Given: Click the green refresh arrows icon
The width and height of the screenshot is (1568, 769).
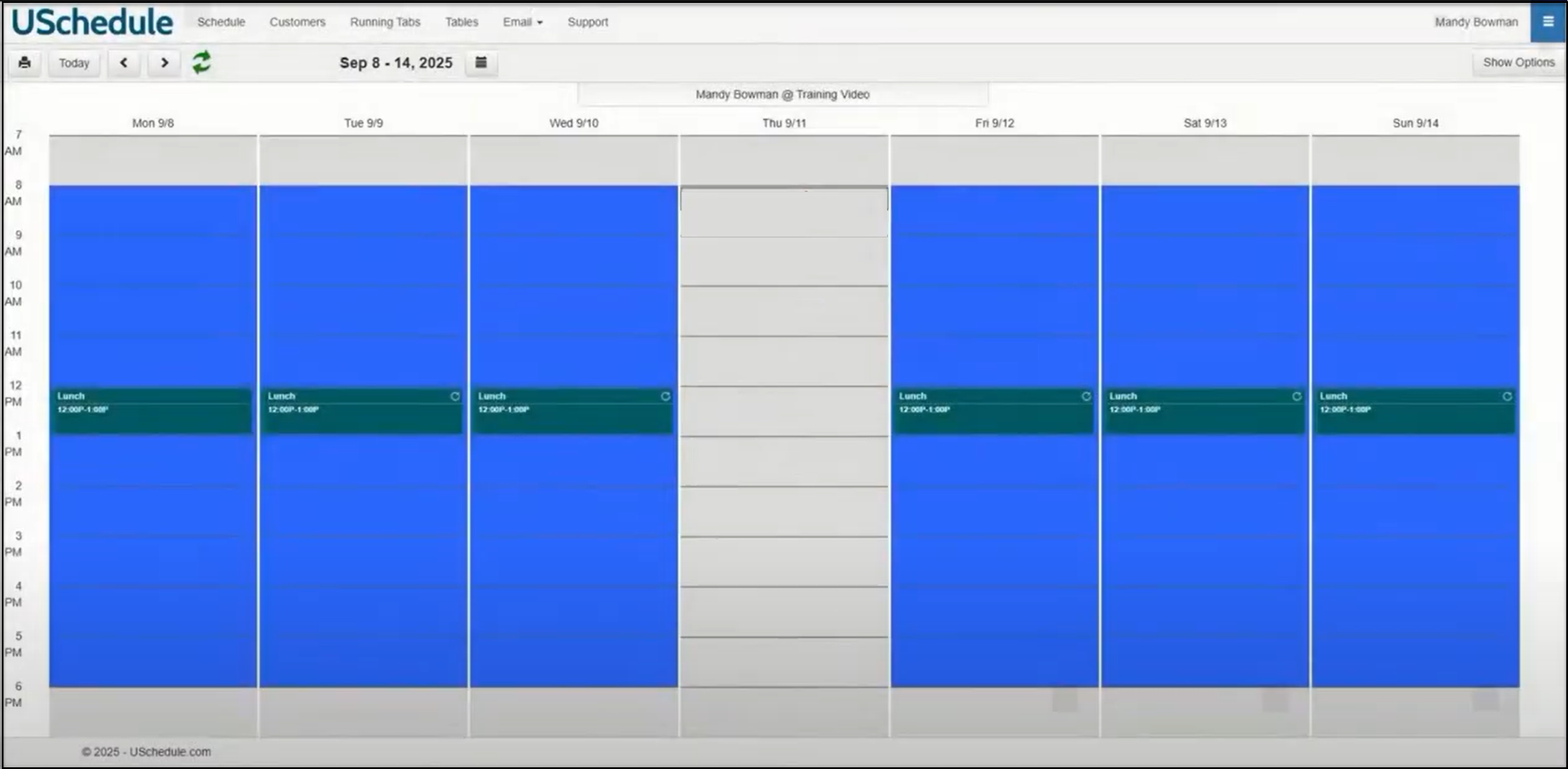Looking at the screenshot, I should (201, 62).
